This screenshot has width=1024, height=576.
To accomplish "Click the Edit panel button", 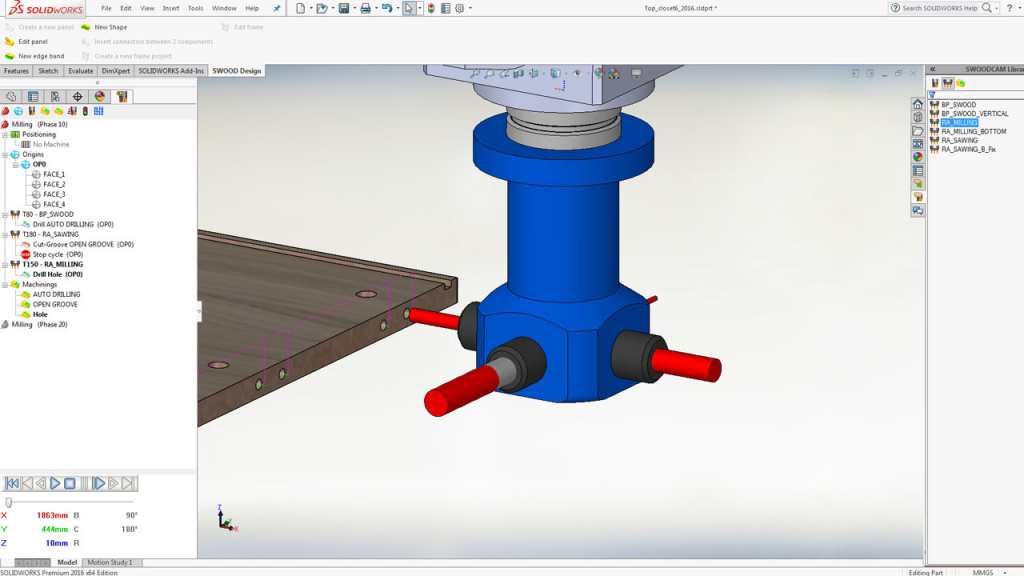I will click(x=26, y=42).
